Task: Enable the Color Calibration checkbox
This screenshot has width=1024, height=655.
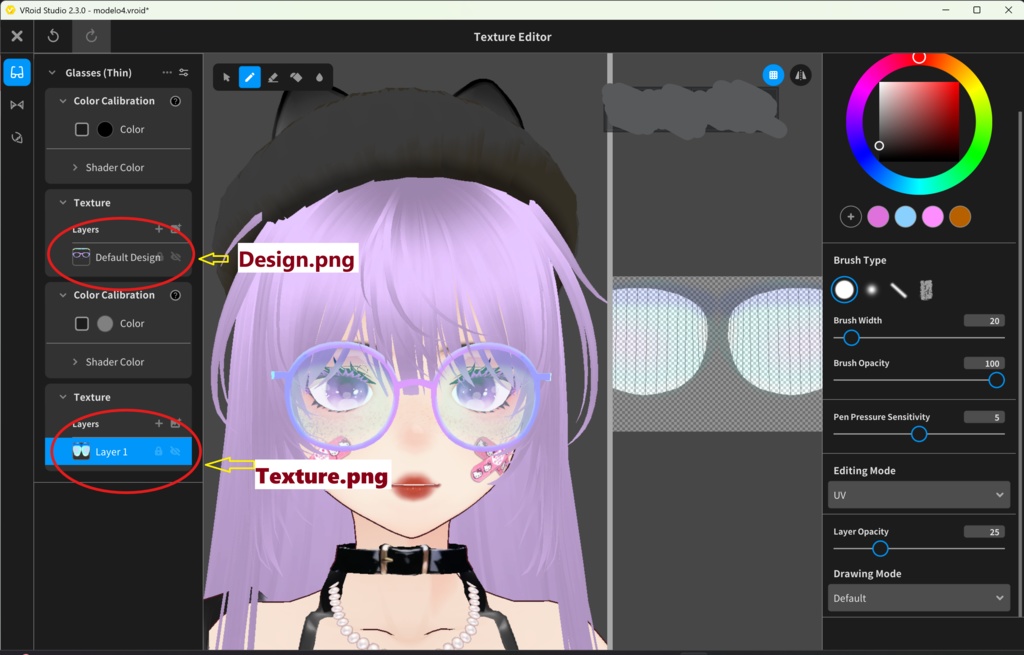Action: 83,129
